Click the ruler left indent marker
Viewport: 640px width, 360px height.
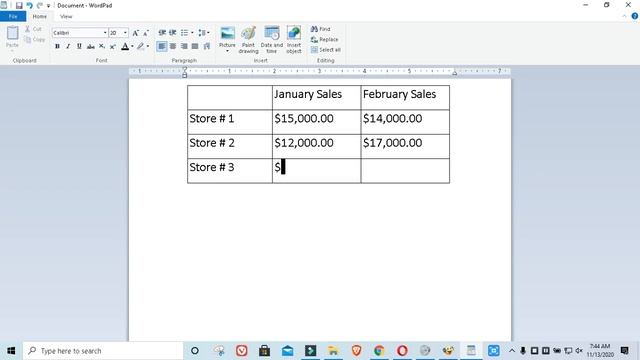(x=184, y=72)
